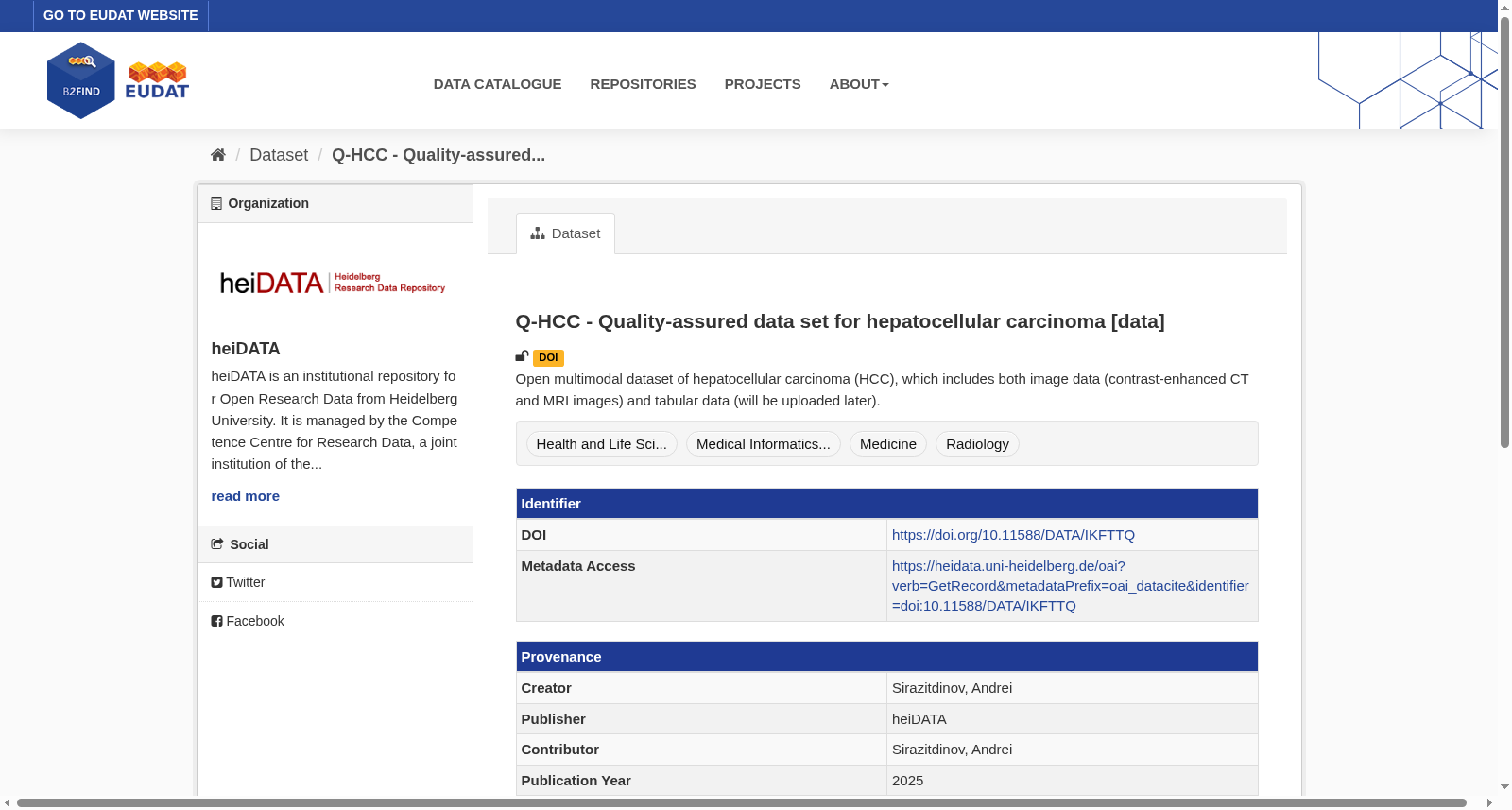1512x810 pixels.
Task: Click the open access unlock icon
Action: 522,356
